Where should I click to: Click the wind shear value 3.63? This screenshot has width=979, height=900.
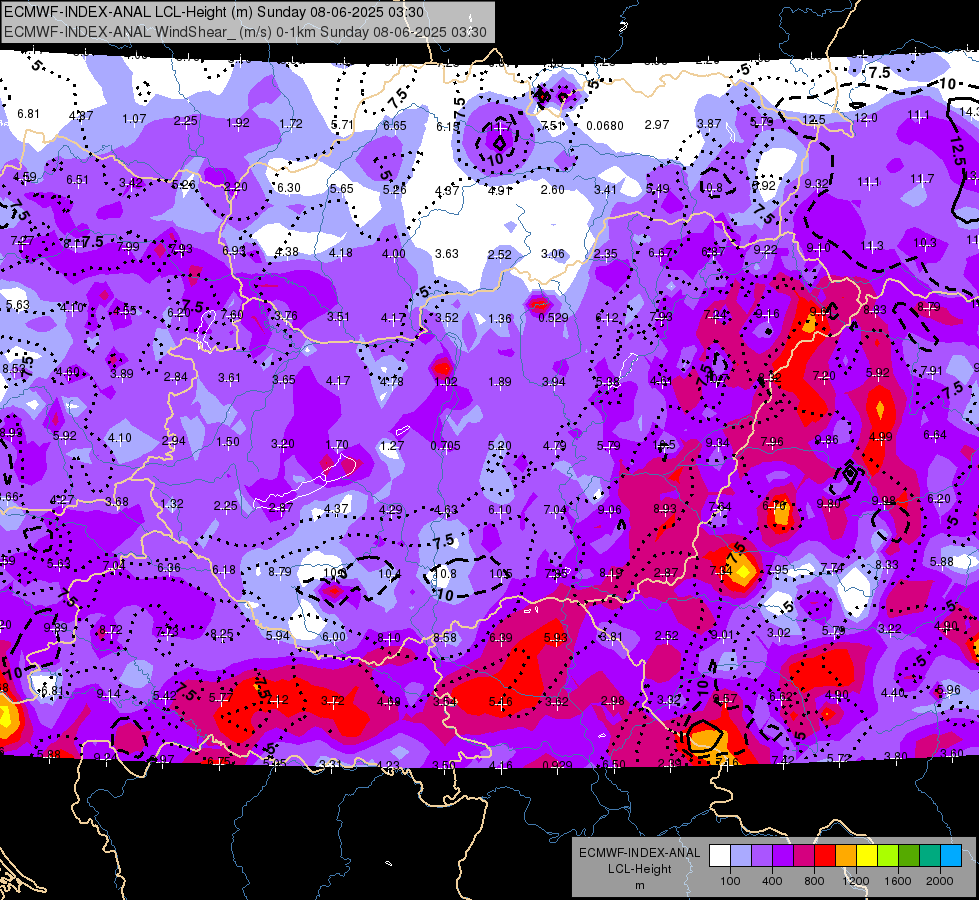pos(446,254)
